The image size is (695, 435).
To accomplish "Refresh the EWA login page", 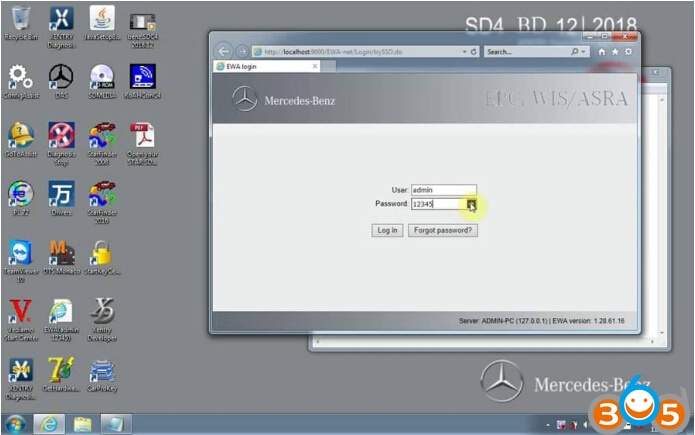I will click(x=473, y=52).
